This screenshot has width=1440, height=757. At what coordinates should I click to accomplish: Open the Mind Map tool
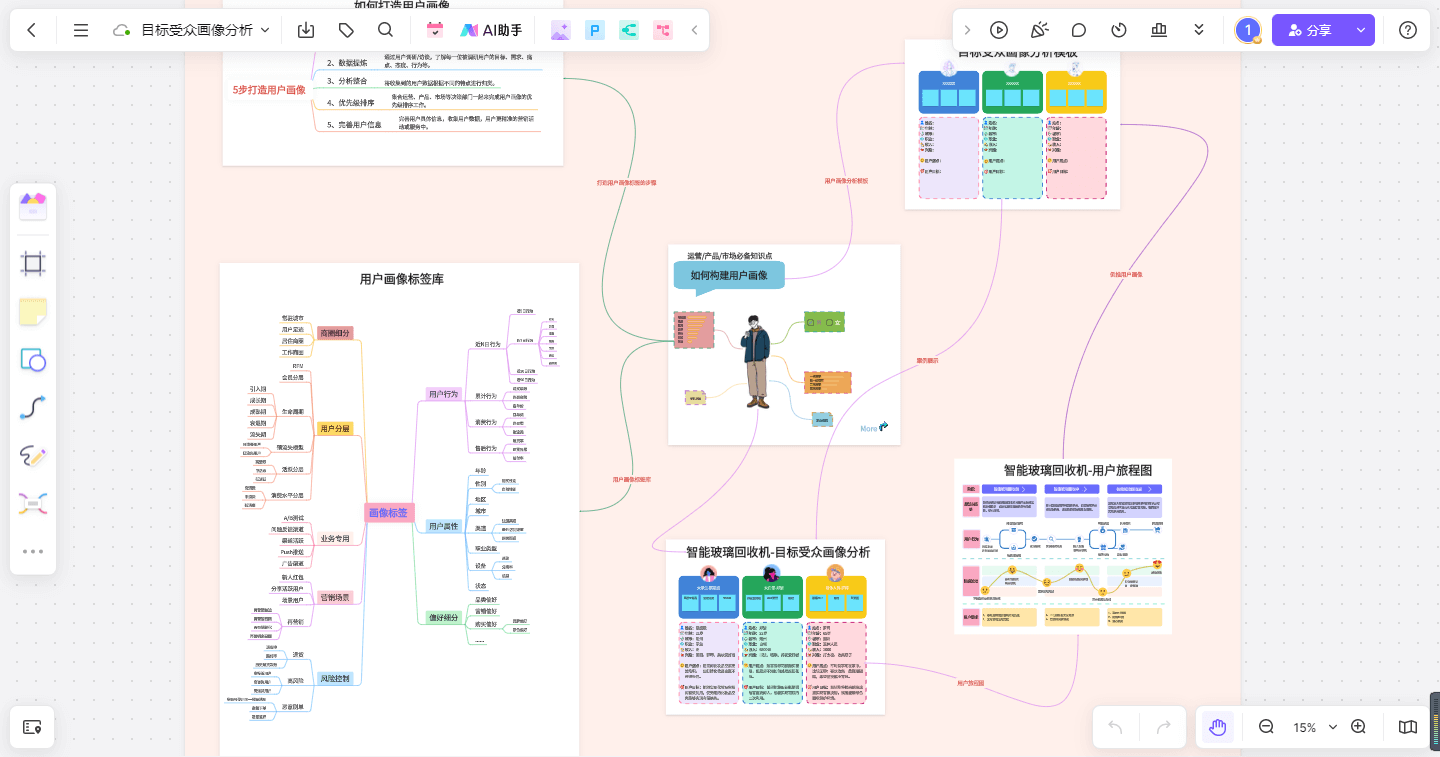point(33,503)
